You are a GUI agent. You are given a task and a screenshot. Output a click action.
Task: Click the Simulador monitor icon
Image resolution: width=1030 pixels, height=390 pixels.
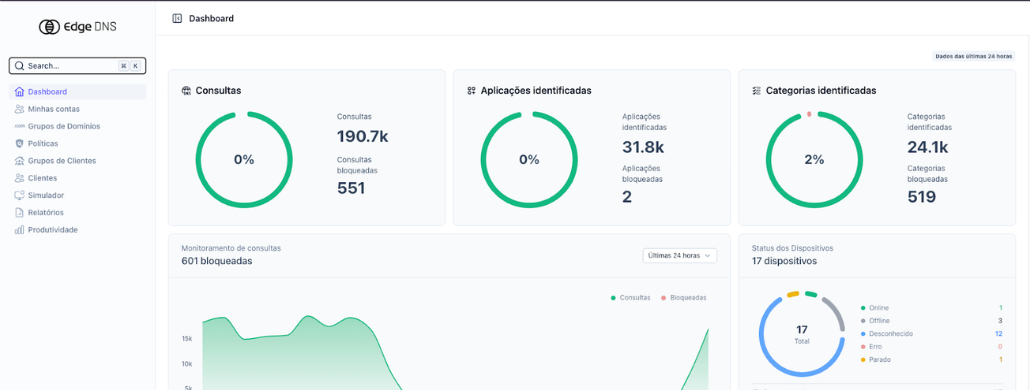[19, 195]
